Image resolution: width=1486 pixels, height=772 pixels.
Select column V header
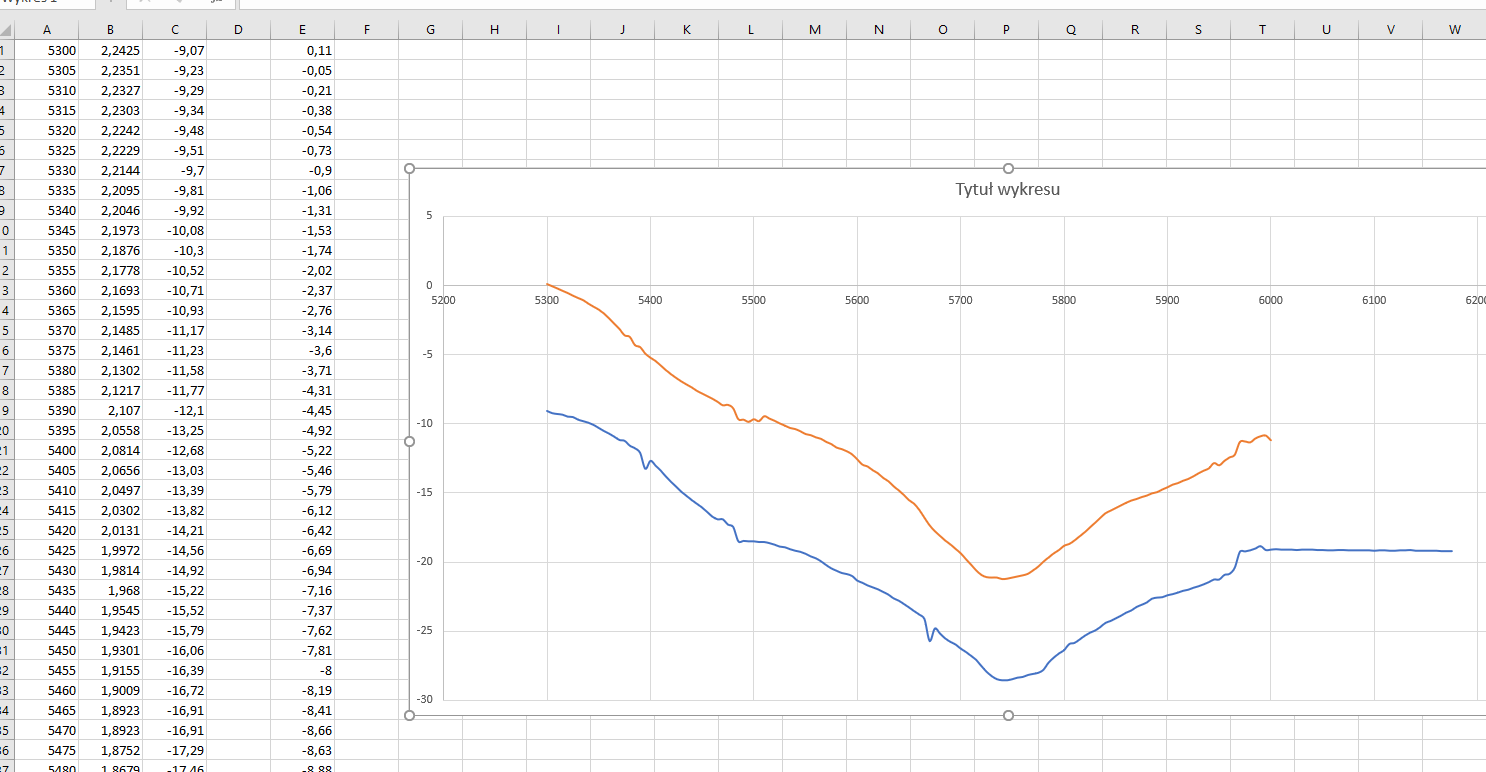coord(1390,30)
